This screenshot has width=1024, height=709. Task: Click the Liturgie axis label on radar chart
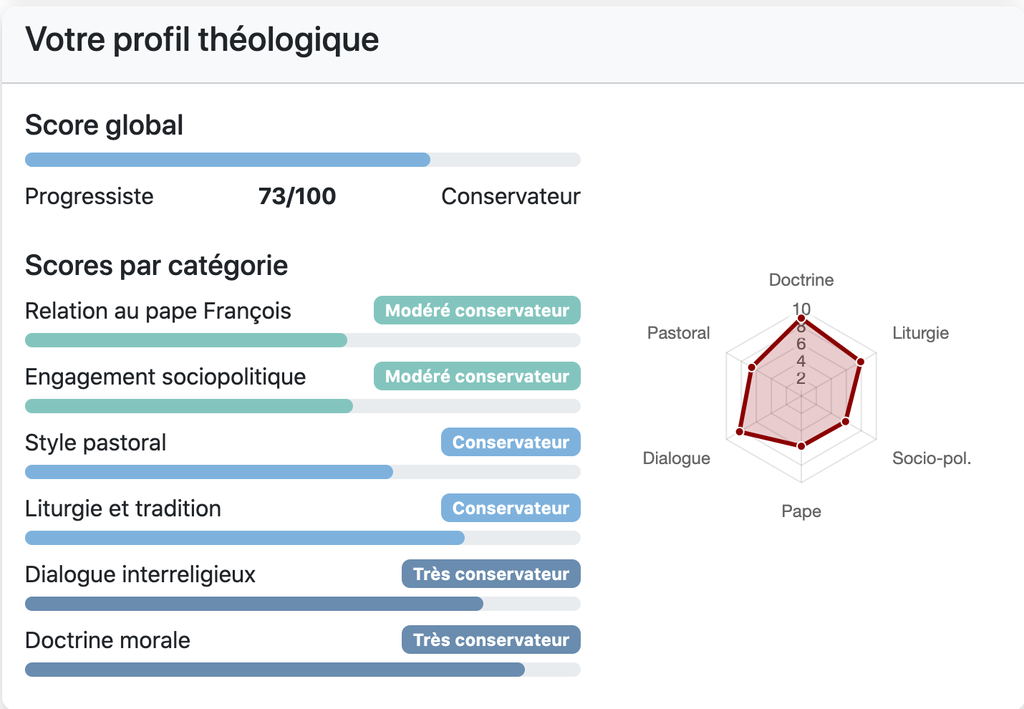click(920, 333)
